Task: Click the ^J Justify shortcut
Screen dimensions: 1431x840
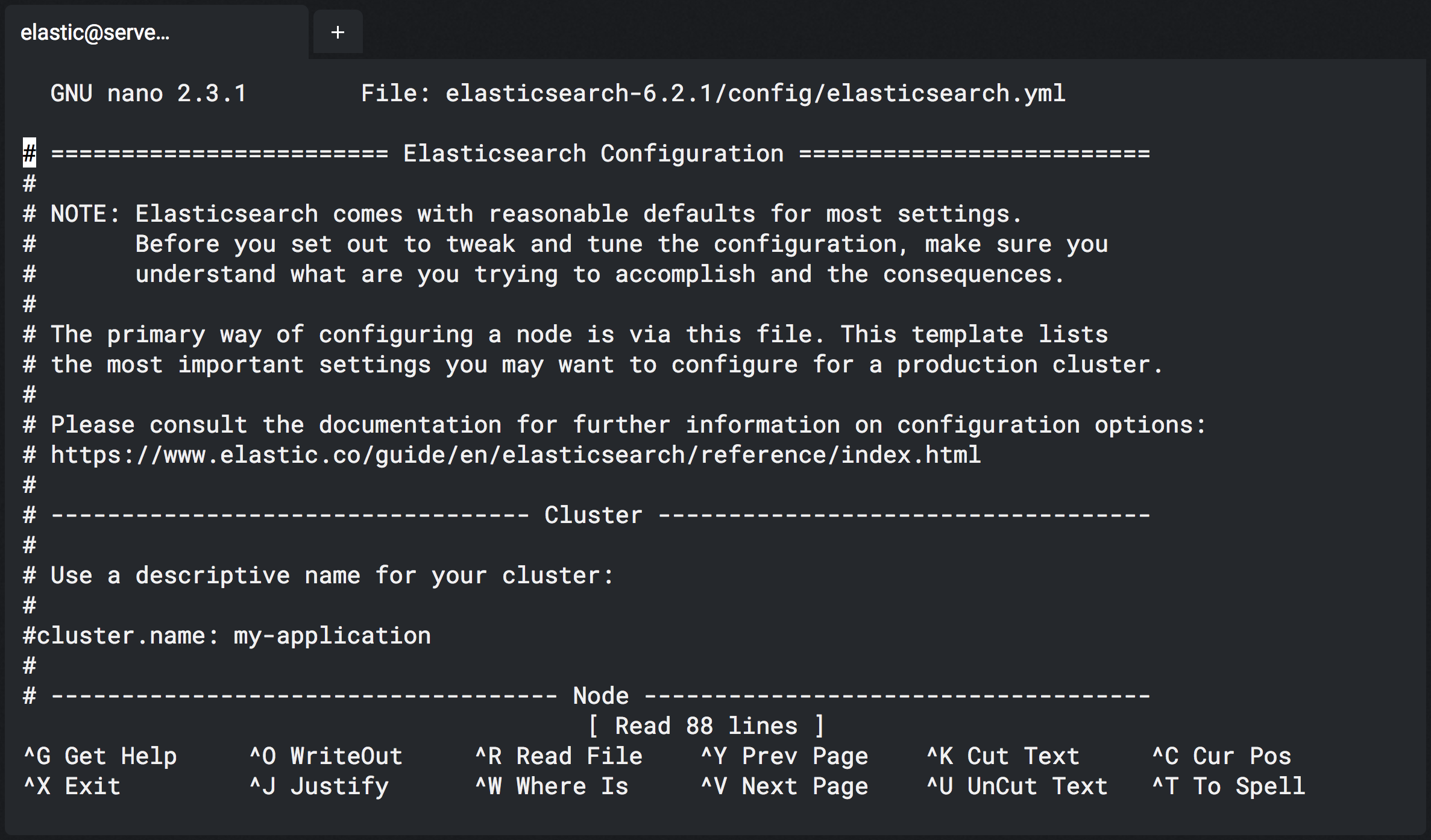Action: click(319, 786)
